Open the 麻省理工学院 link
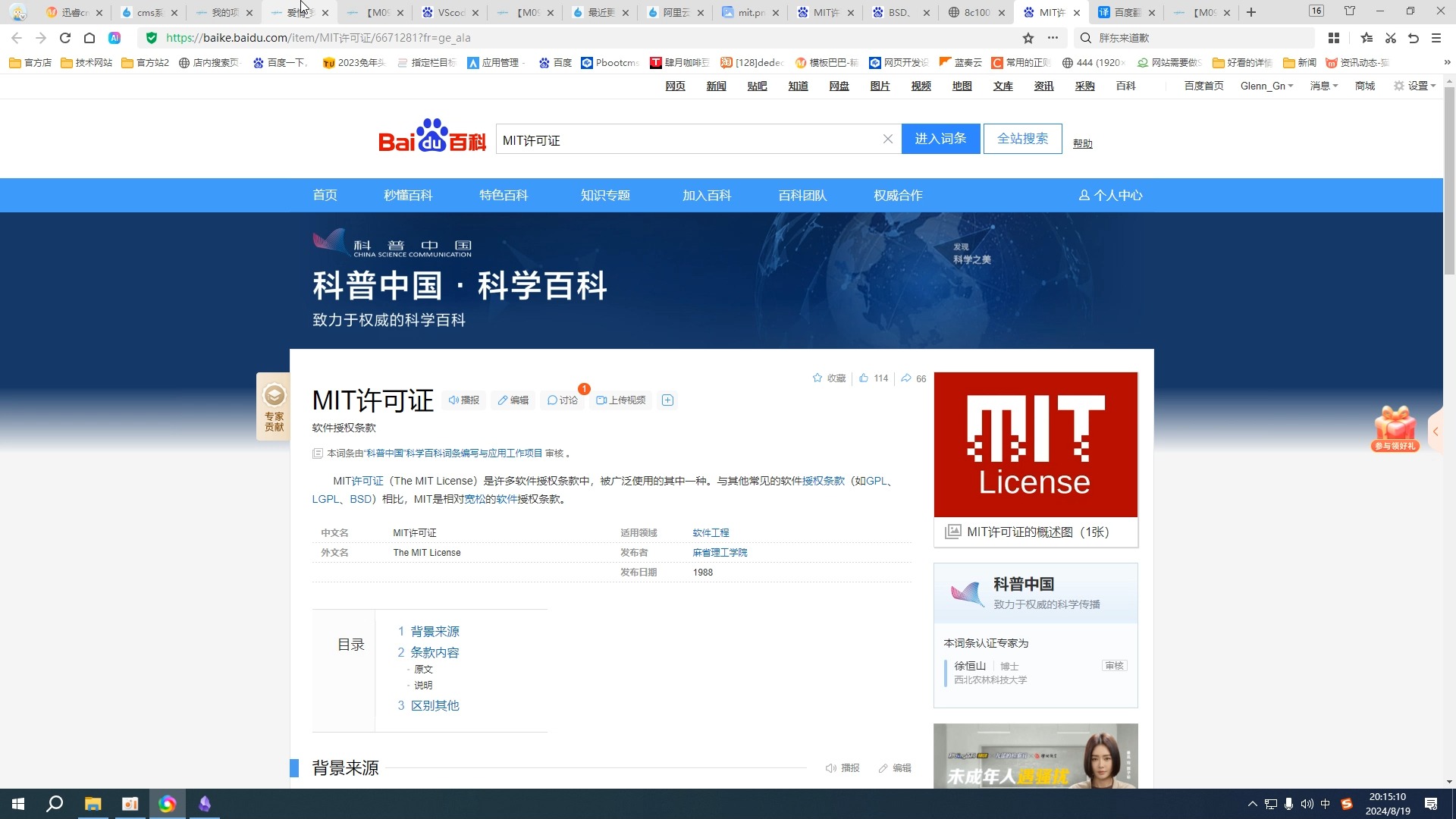1456x819 pixels. click(x=720, y=552)
